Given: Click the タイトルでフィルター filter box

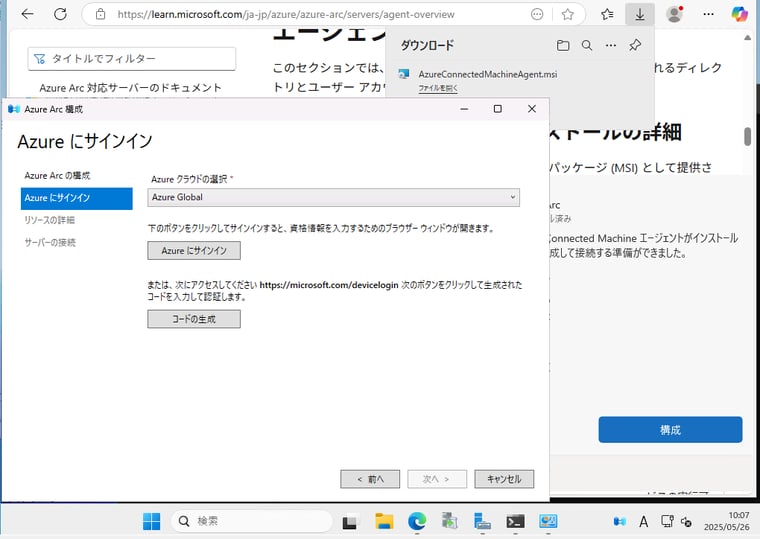Looking at the screenshot, I should pos(132,59).
